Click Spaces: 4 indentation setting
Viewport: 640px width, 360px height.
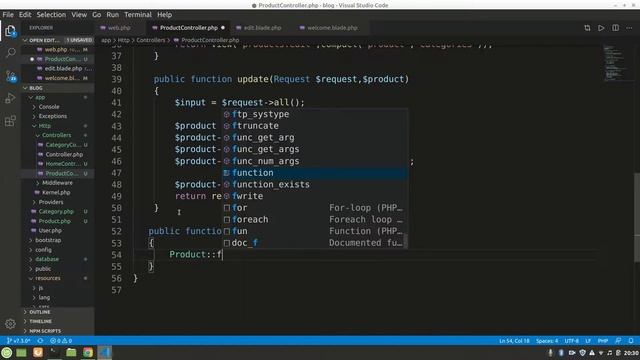[x=547, y=340]
